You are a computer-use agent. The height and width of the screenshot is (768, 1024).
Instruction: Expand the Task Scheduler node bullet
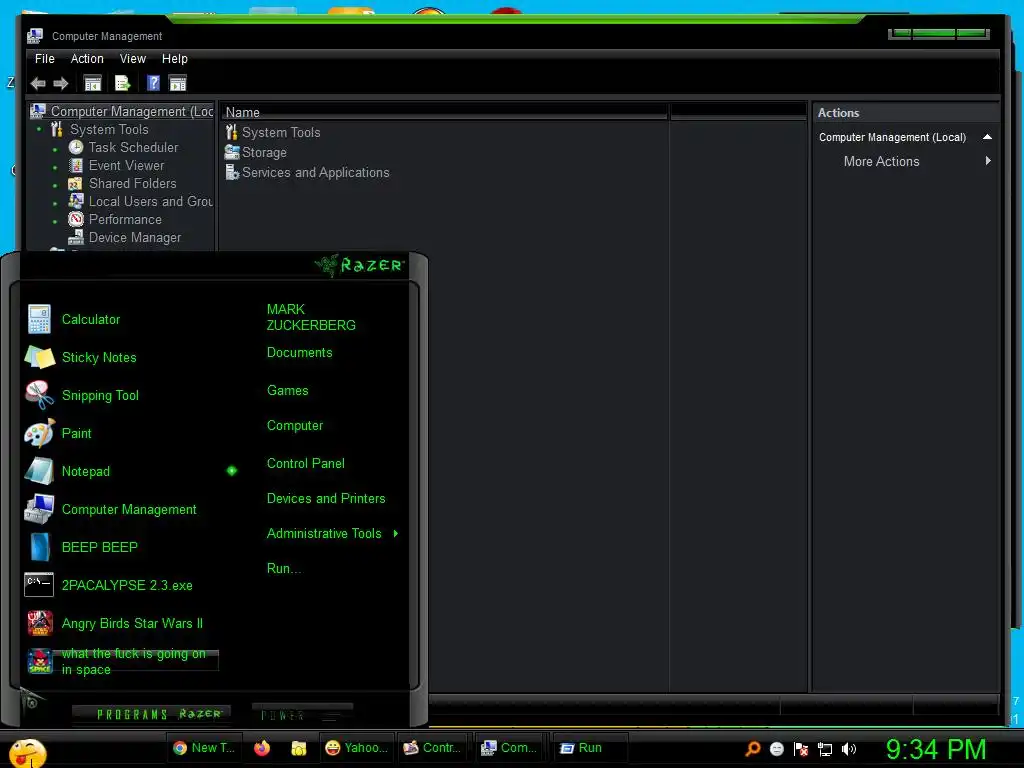point(55,150)
